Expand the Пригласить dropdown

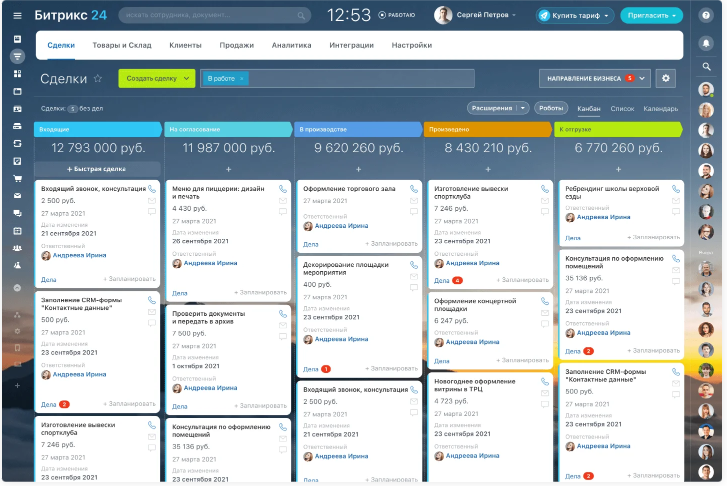[674, 16]
